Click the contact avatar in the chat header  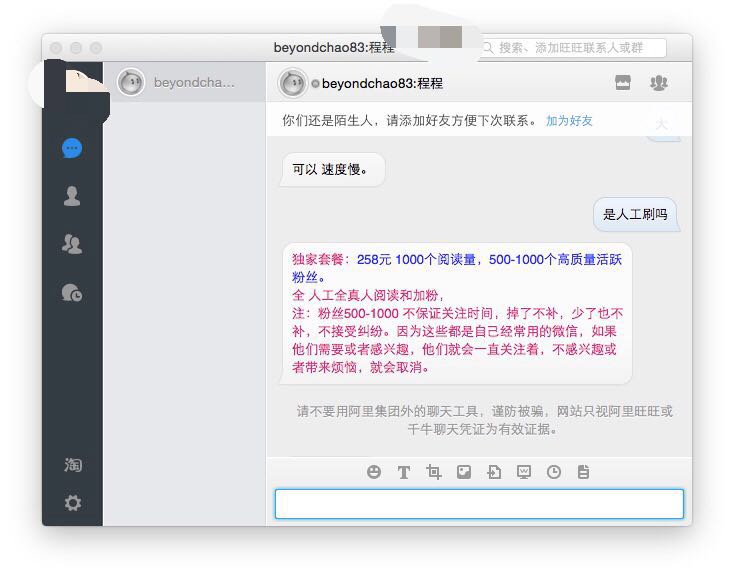pyautogui.click(x=293, y=83)
